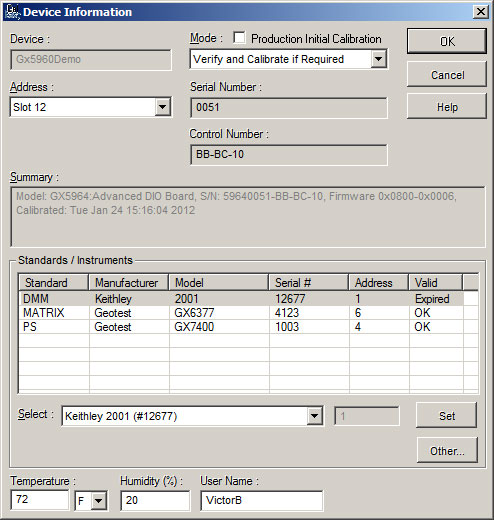
Task: Click the Control Number field BB-BC-10
Action: 289,155
